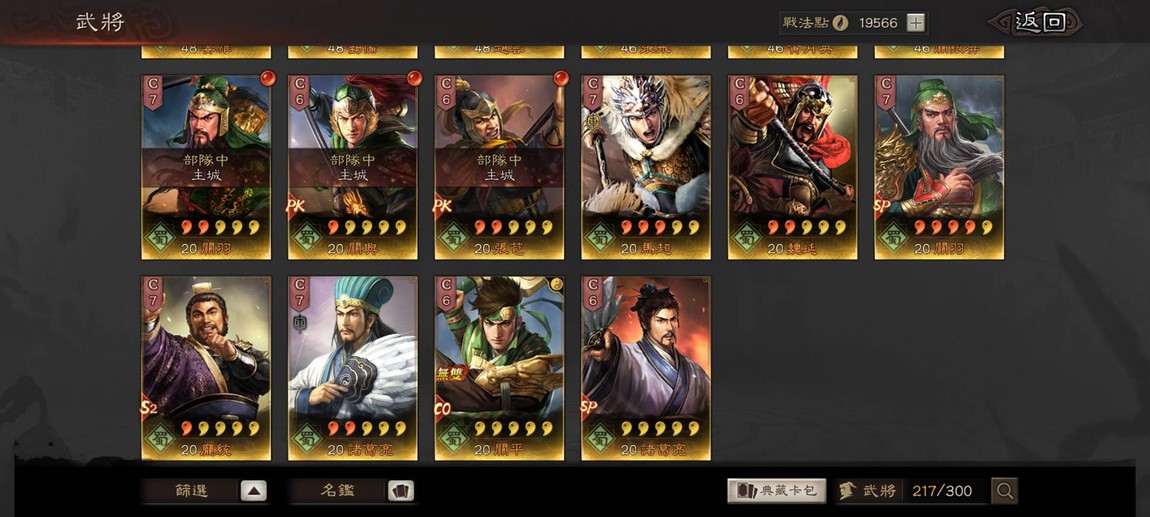The height and width of the screenshot is (517, 1150).
Task: Expand the 篩選 filter arrow
Action: point(253,491)
